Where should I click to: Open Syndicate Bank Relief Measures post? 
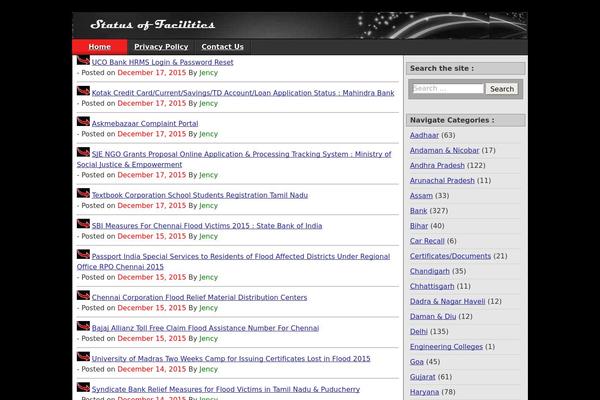pyautogui.click(x=226, y=389)
